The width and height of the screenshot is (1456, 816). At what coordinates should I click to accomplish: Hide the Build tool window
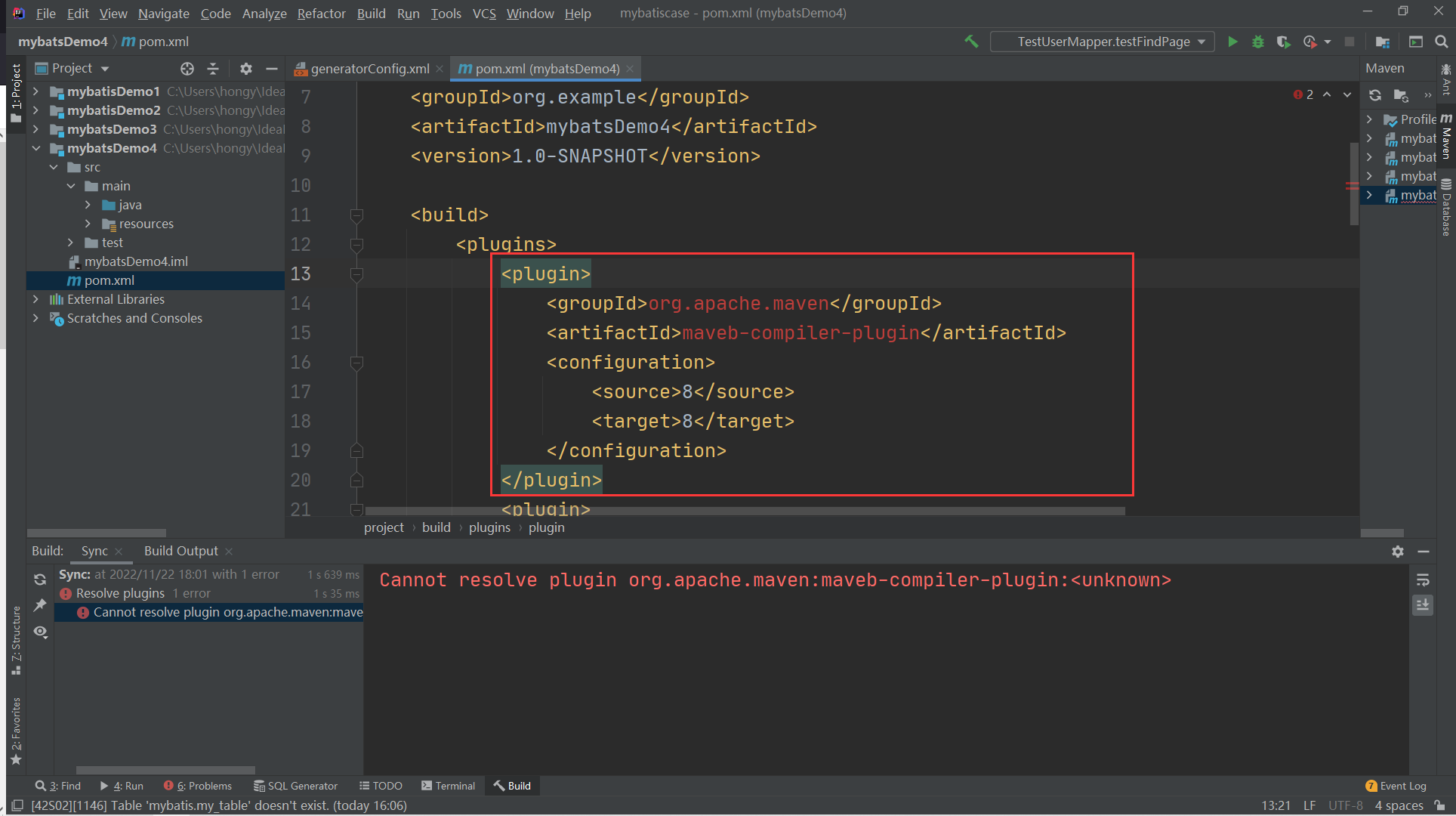pyautogui.click(x=1424, y=552)
